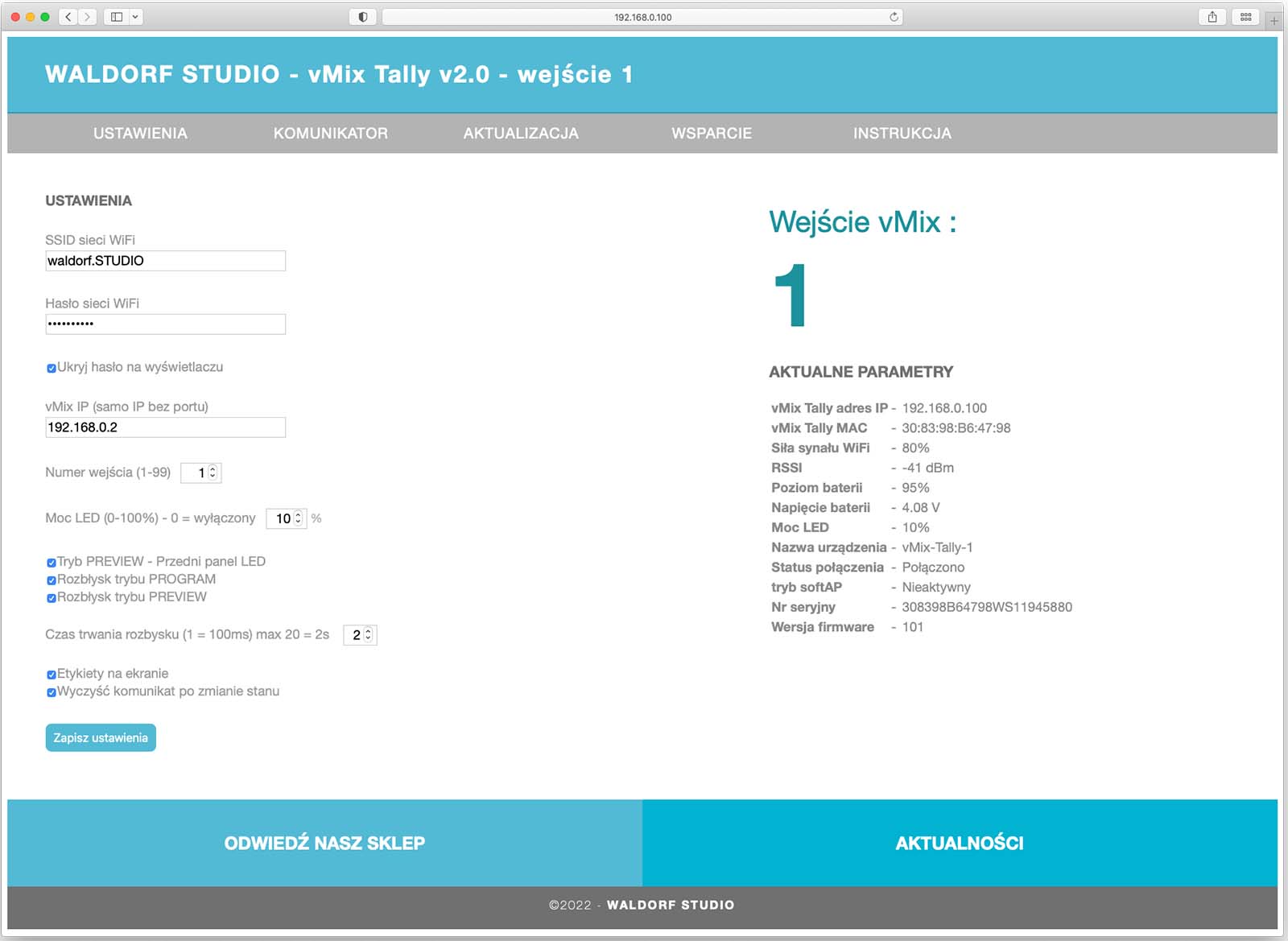Uncheck Ukryj hasło na wyświetlaczu checkbox

tap(52, 368)
